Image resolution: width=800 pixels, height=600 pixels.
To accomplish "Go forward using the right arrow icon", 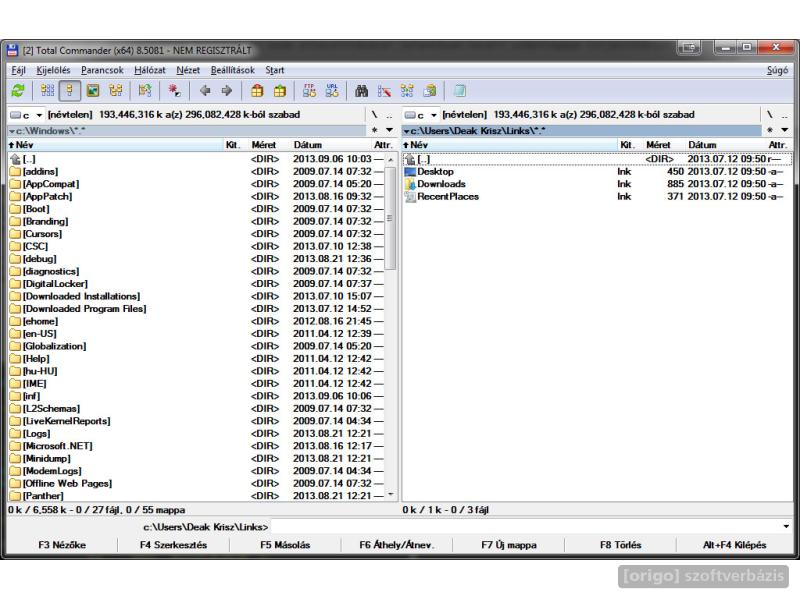I will 227,91.
